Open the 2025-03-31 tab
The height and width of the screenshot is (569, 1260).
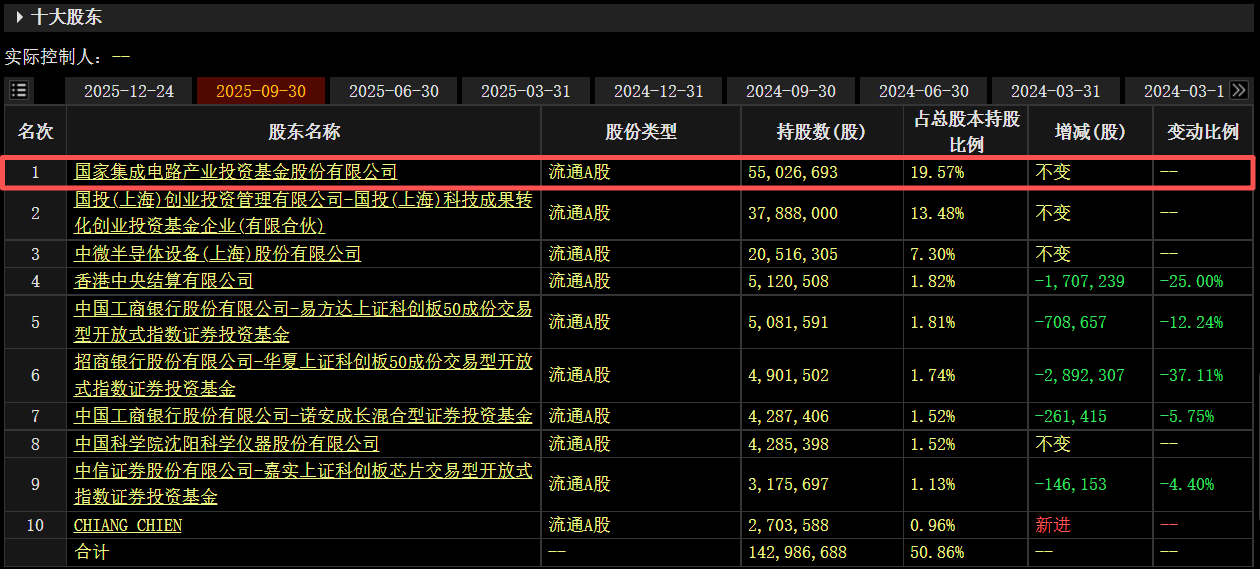point(526,91)
